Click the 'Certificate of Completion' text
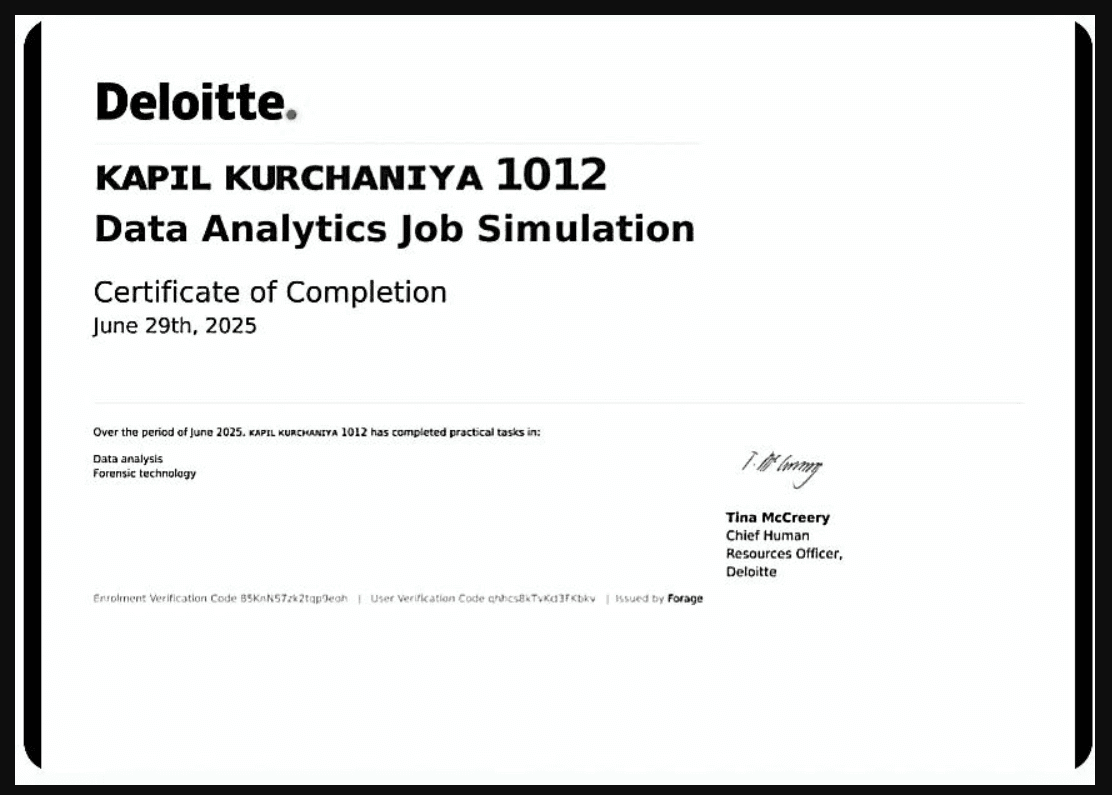 coord(270,292)
